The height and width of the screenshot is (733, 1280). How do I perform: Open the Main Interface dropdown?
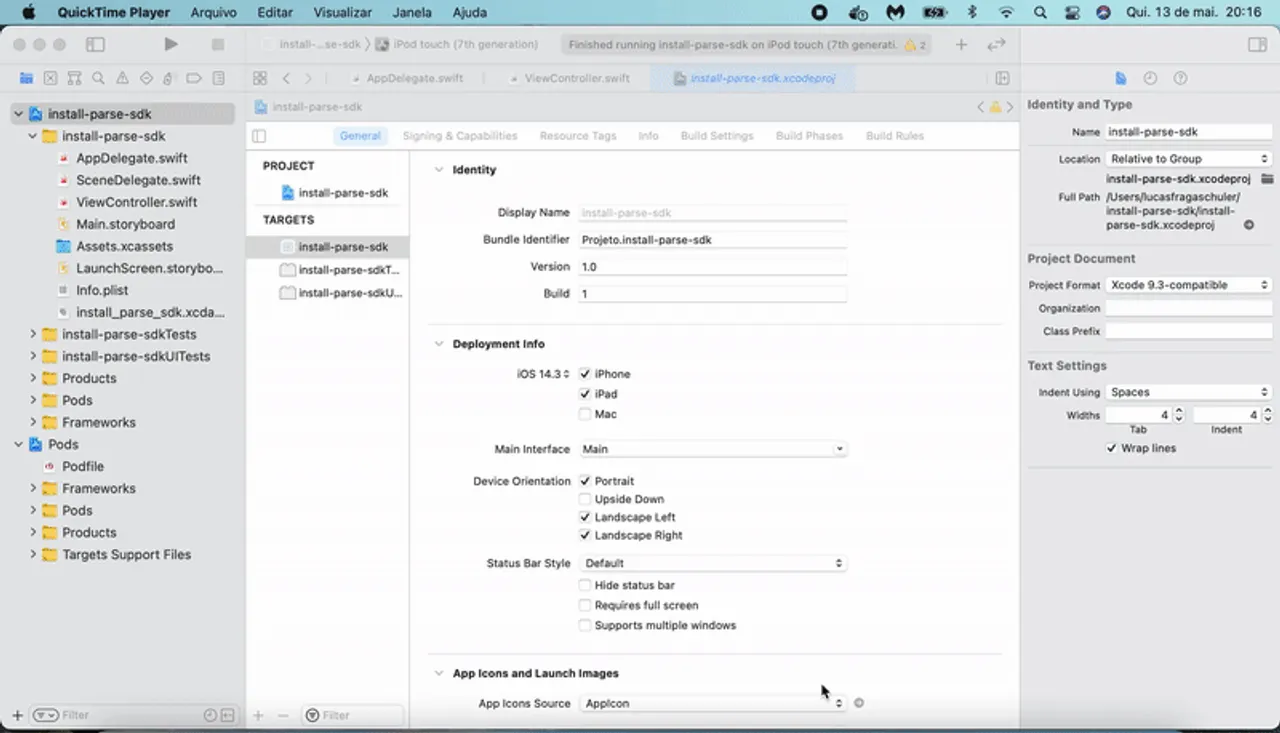click(x=713, y=449)
